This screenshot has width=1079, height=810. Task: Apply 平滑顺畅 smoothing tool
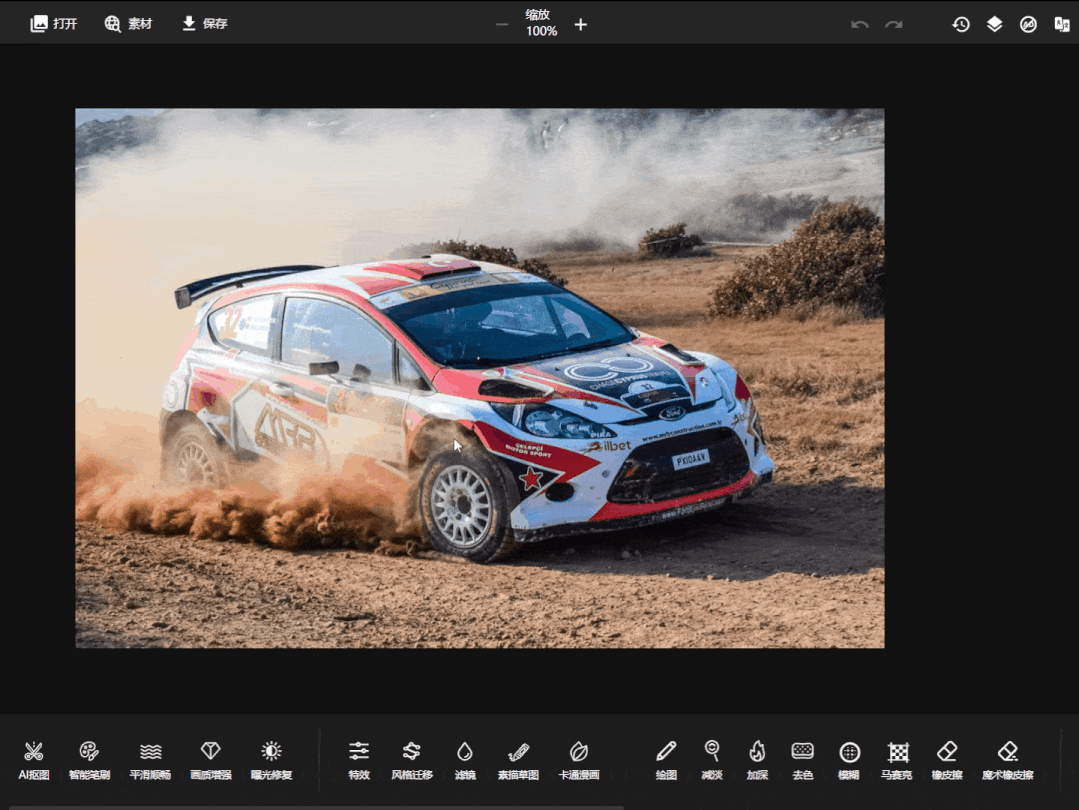coord(150,760)
